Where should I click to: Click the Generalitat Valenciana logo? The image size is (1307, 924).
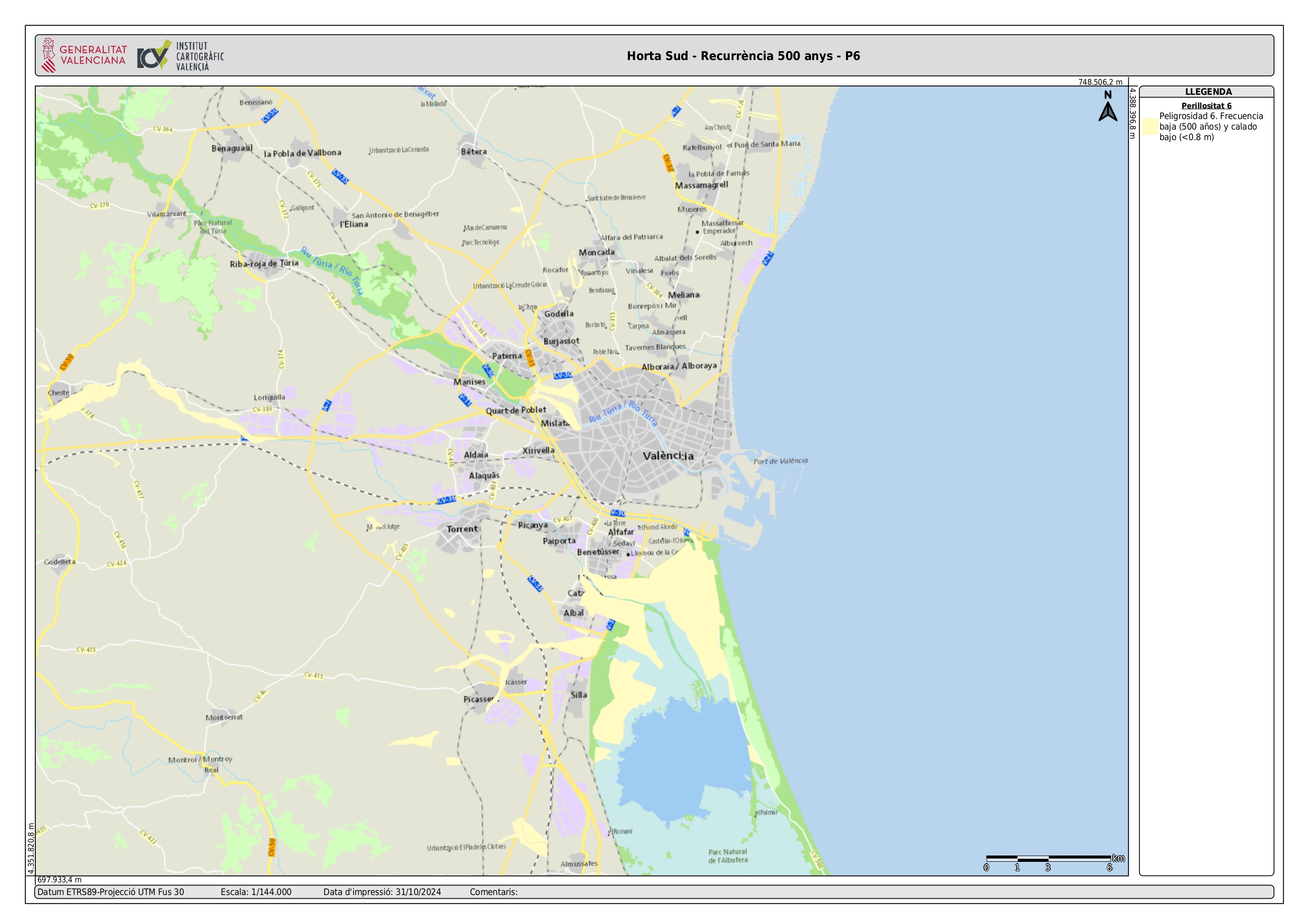(x=84, y=55)
